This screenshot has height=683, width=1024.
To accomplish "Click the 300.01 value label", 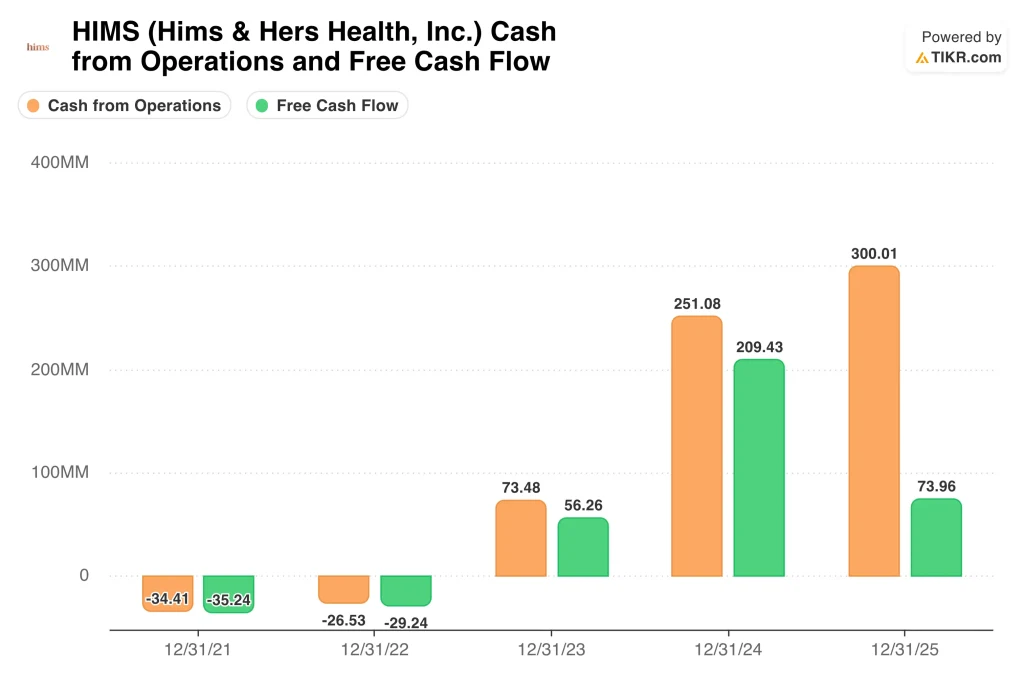I will (x=874, y=253).
